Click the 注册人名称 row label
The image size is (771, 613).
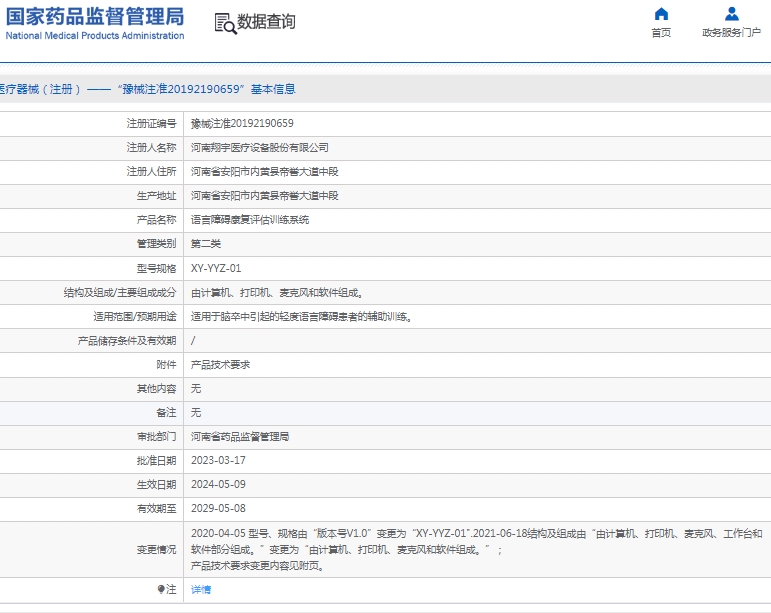151,147
